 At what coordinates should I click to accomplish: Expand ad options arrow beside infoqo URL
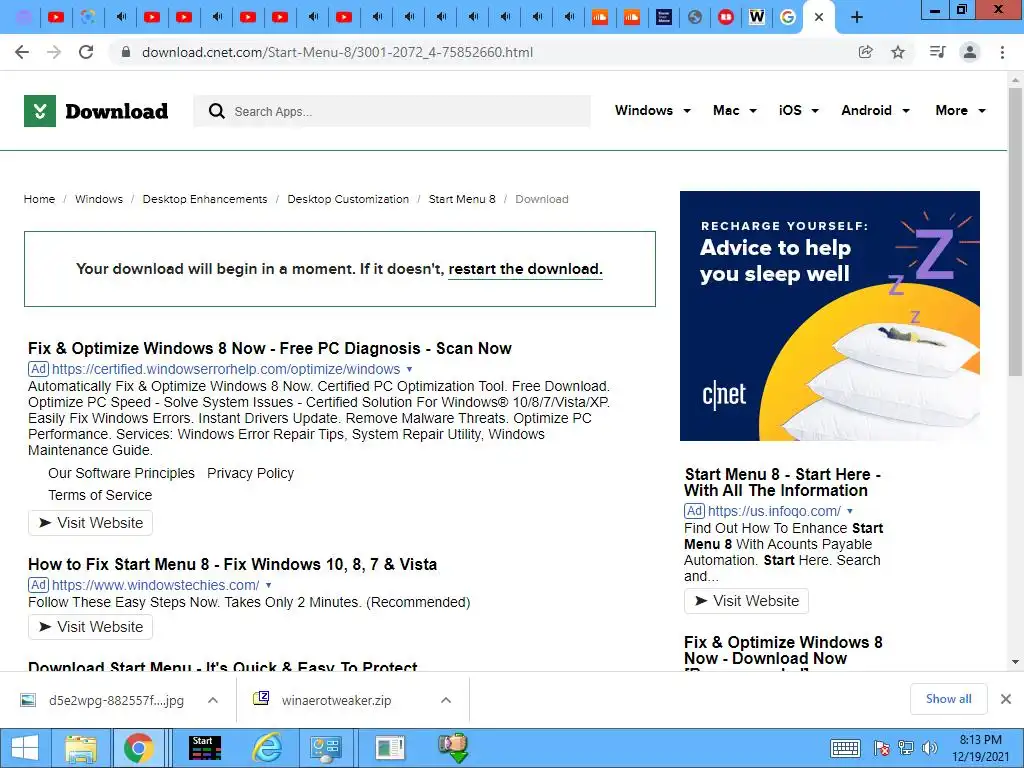pos(850,511)
